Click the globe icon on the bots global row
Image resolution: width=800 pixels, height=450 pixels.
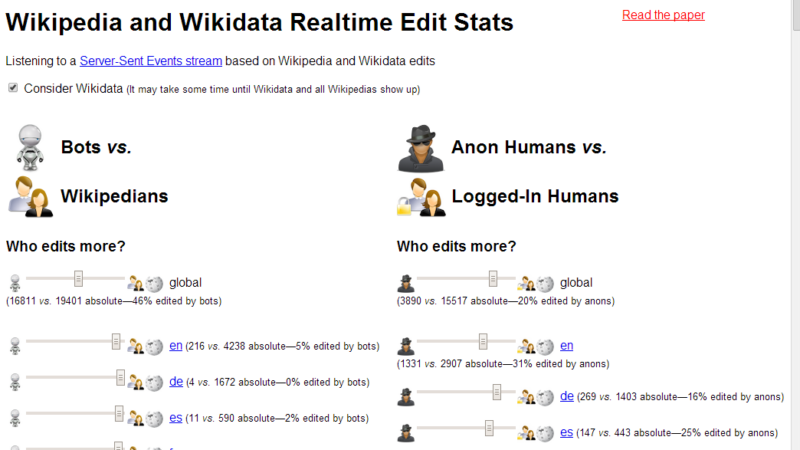pyautogui.click(x=154, y=283)
